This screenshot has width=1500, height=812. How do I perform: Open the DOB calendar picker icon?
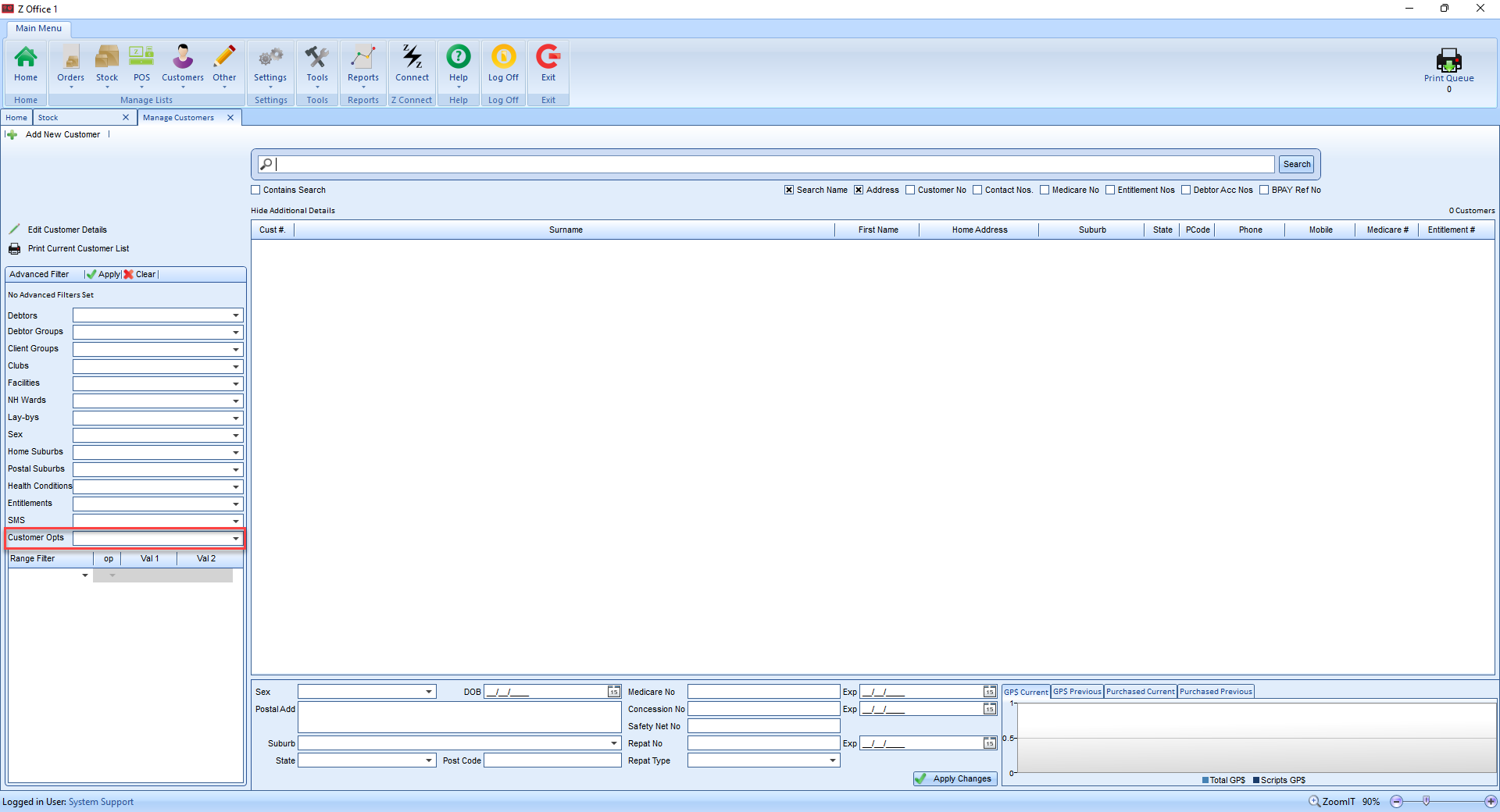tap(614, 692)
